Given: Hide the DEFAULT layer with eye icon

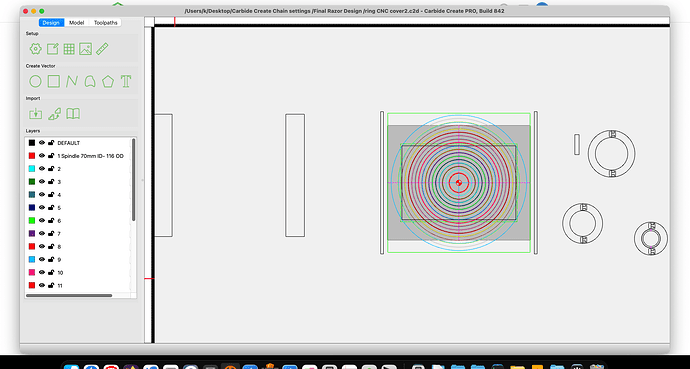Looking at the screenshot, I should [42, 143].
